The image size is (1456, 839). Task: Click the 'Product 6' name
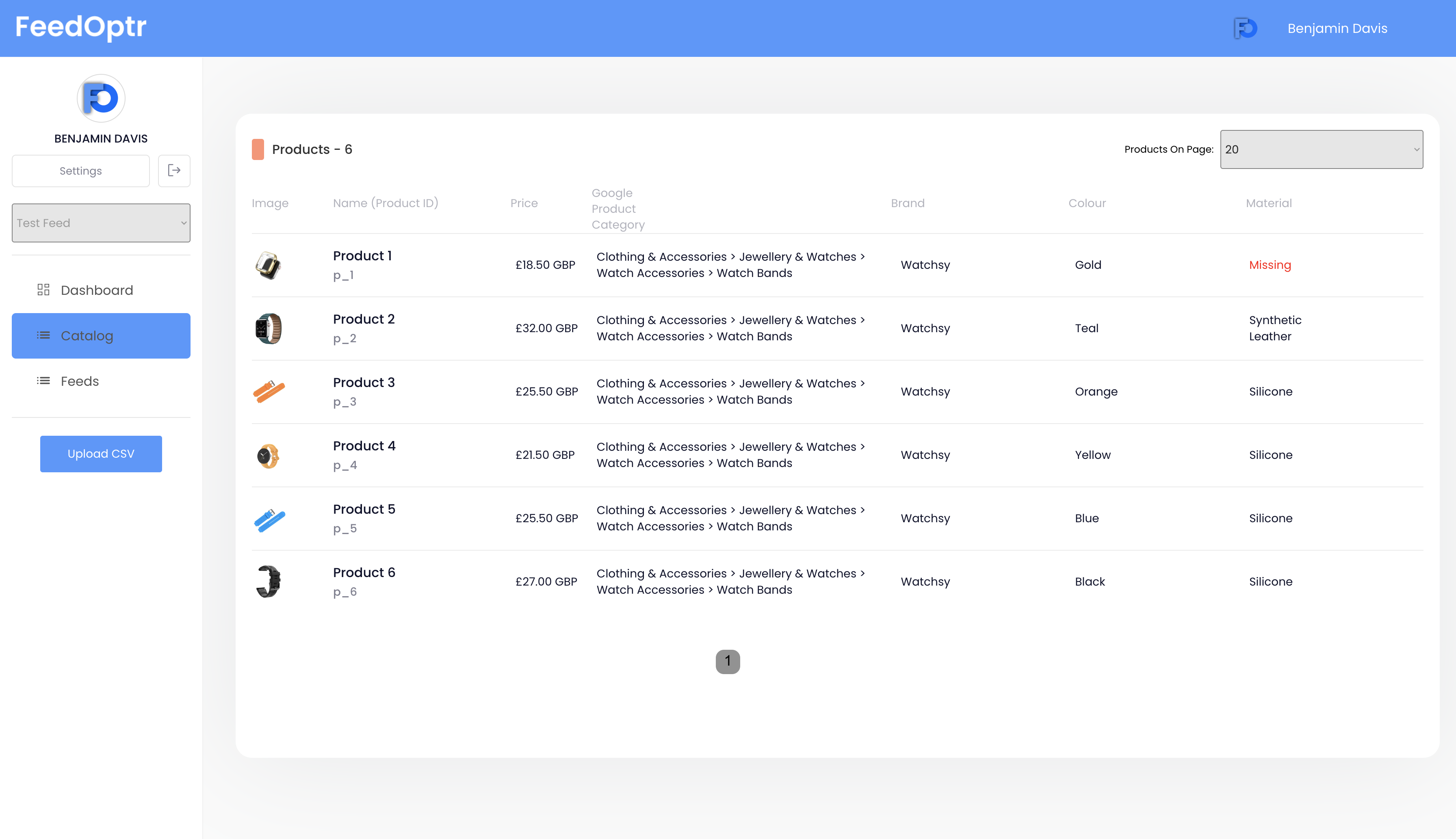pyautogui.click(x=364, y=573)
